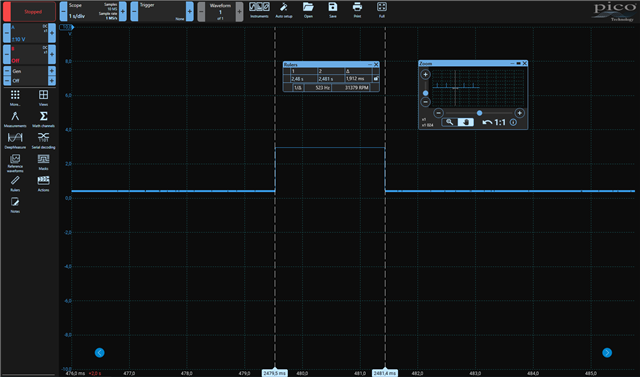Click channel B minus button
The image size is (640, 377).
[x=7, y=54]
